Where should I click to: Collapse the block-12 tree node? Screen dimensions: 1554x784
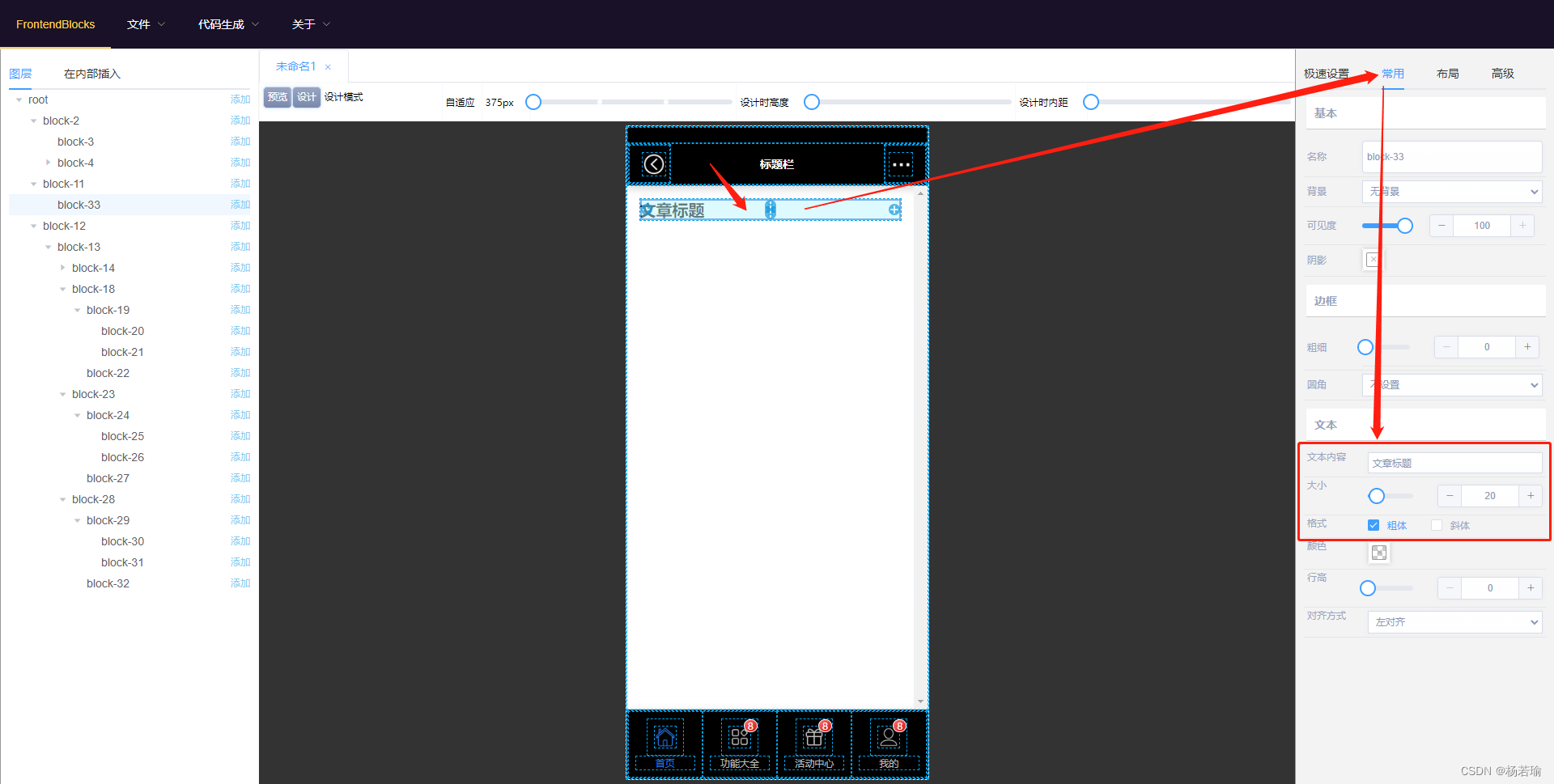pos(34,226)
